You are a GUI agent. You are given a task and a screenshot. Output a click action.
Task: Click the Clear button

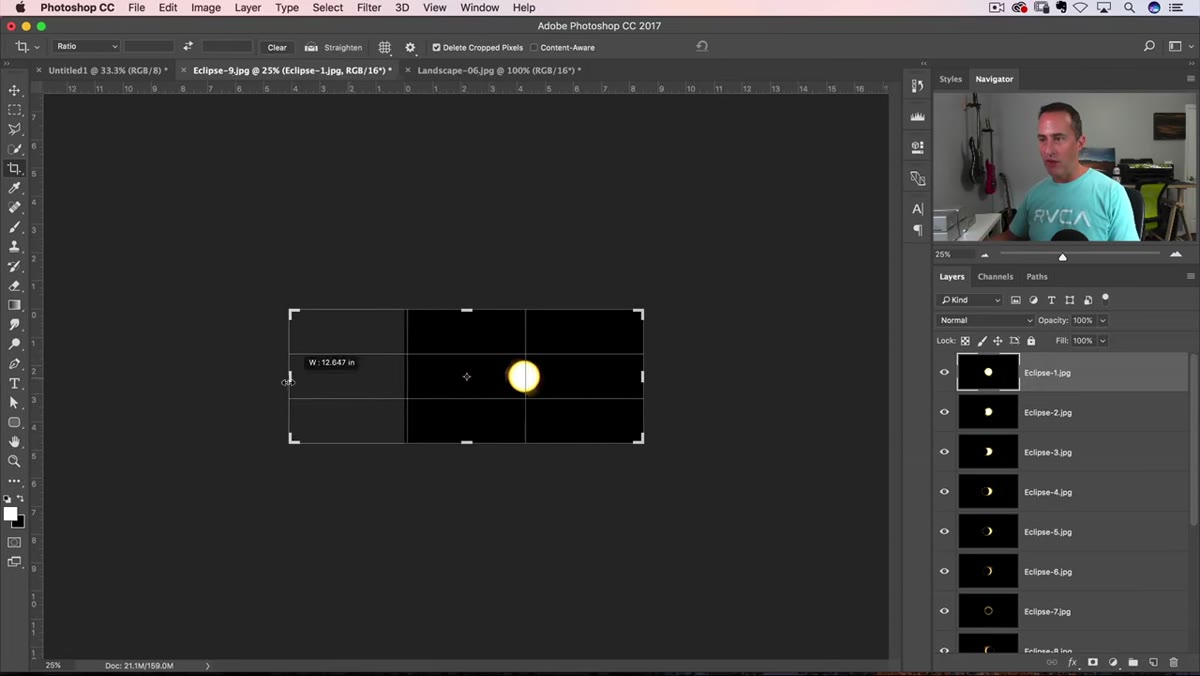tap(277, 47)
